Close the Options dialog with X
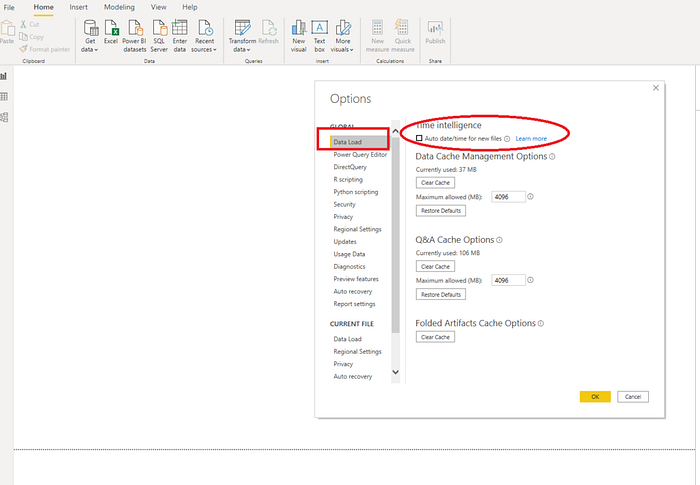 (656, 88)
